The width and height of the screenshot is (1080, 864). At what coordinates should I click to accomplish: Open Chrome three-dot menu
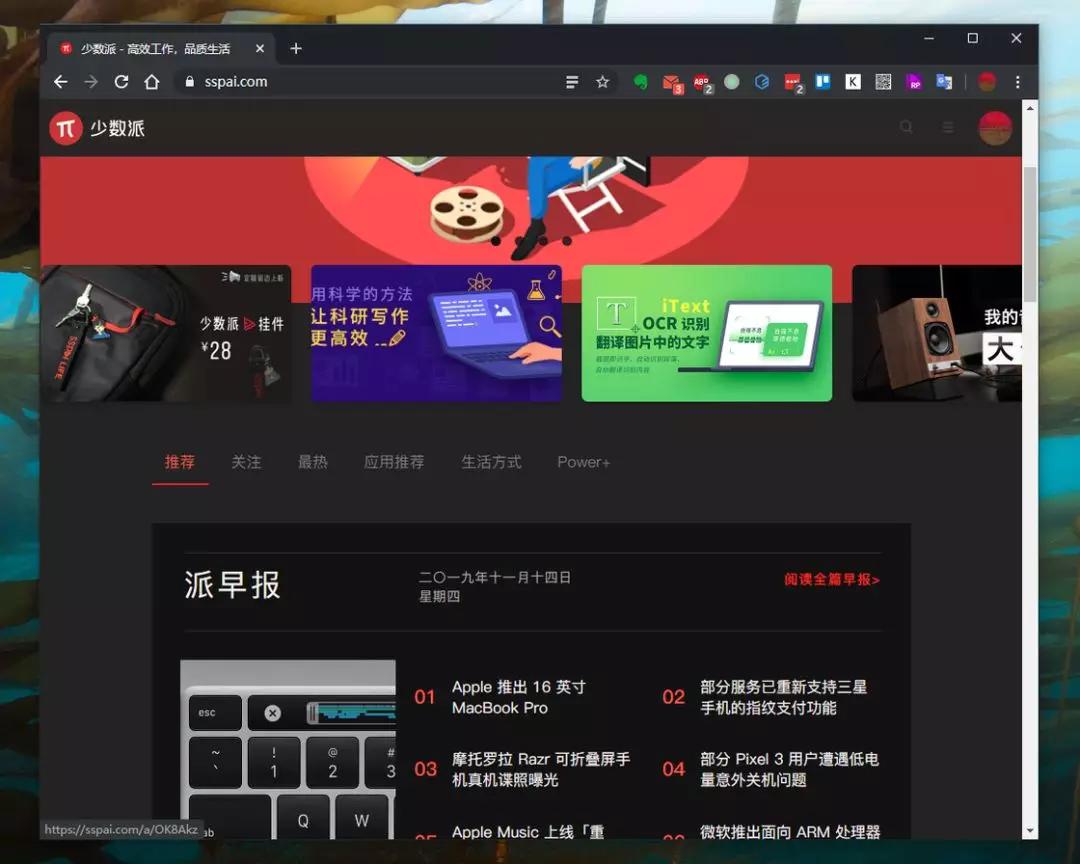click(1017, 82)
